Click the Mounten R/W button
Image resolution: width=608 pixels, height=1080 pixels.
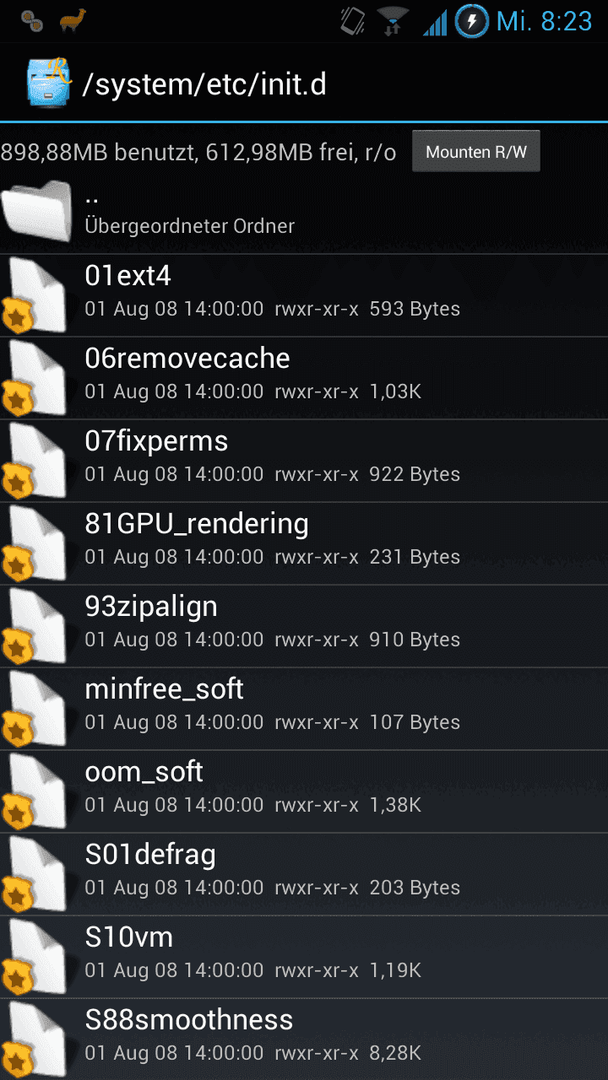[476, 152]
